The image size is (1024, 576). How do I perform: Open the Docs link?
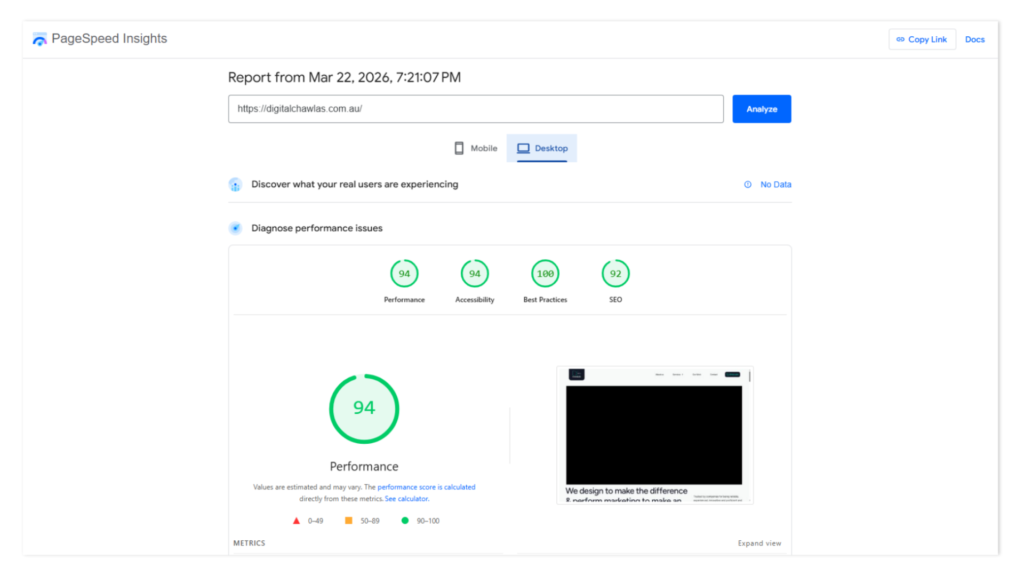tap(974, 39)
